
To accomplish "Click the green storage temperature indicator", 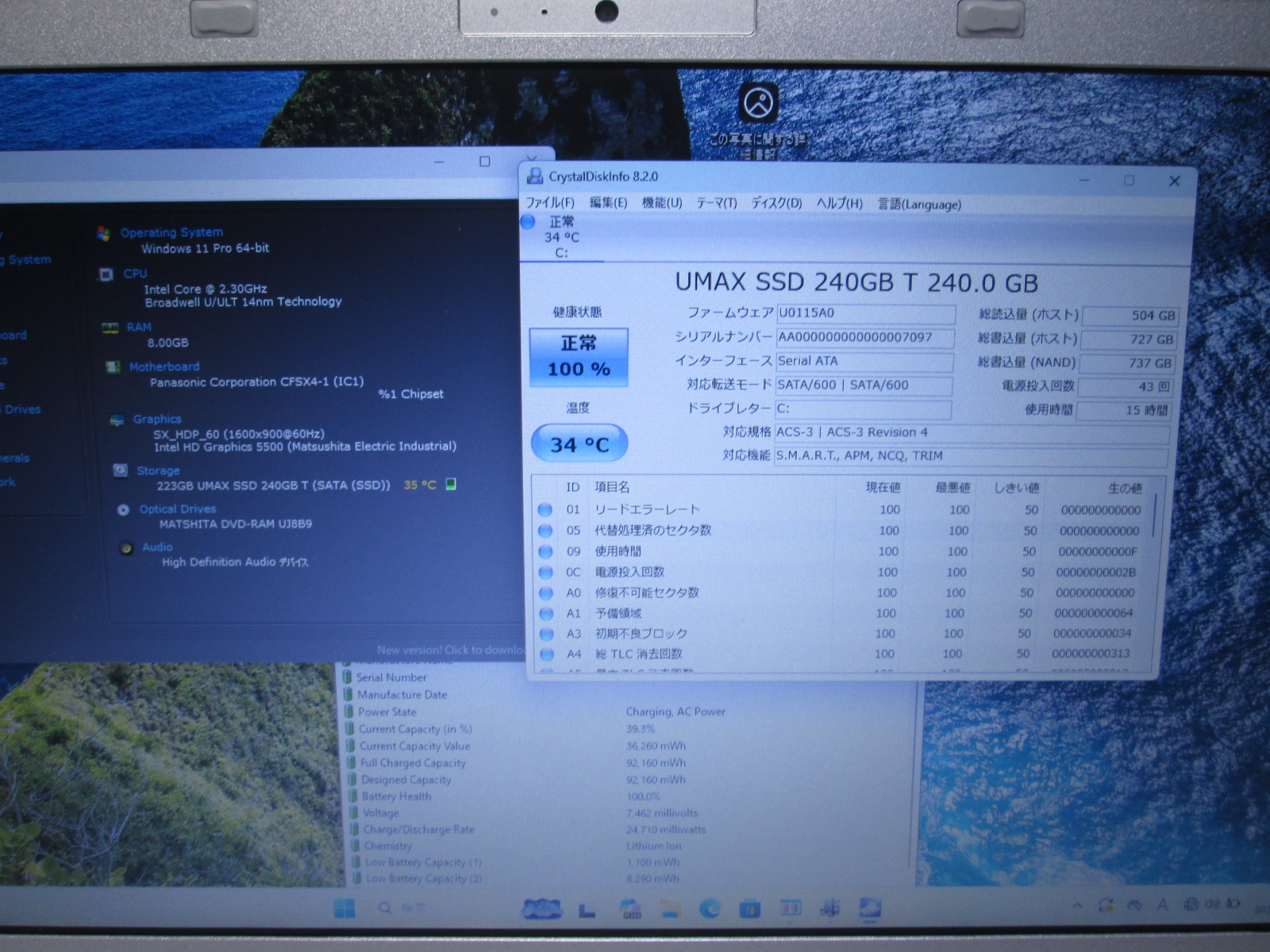I will click(451, 485).
